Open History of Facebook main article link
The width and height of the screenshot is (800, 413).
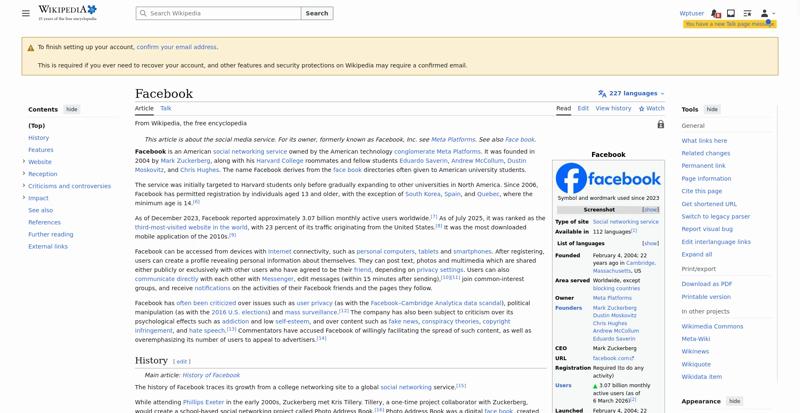211,375
